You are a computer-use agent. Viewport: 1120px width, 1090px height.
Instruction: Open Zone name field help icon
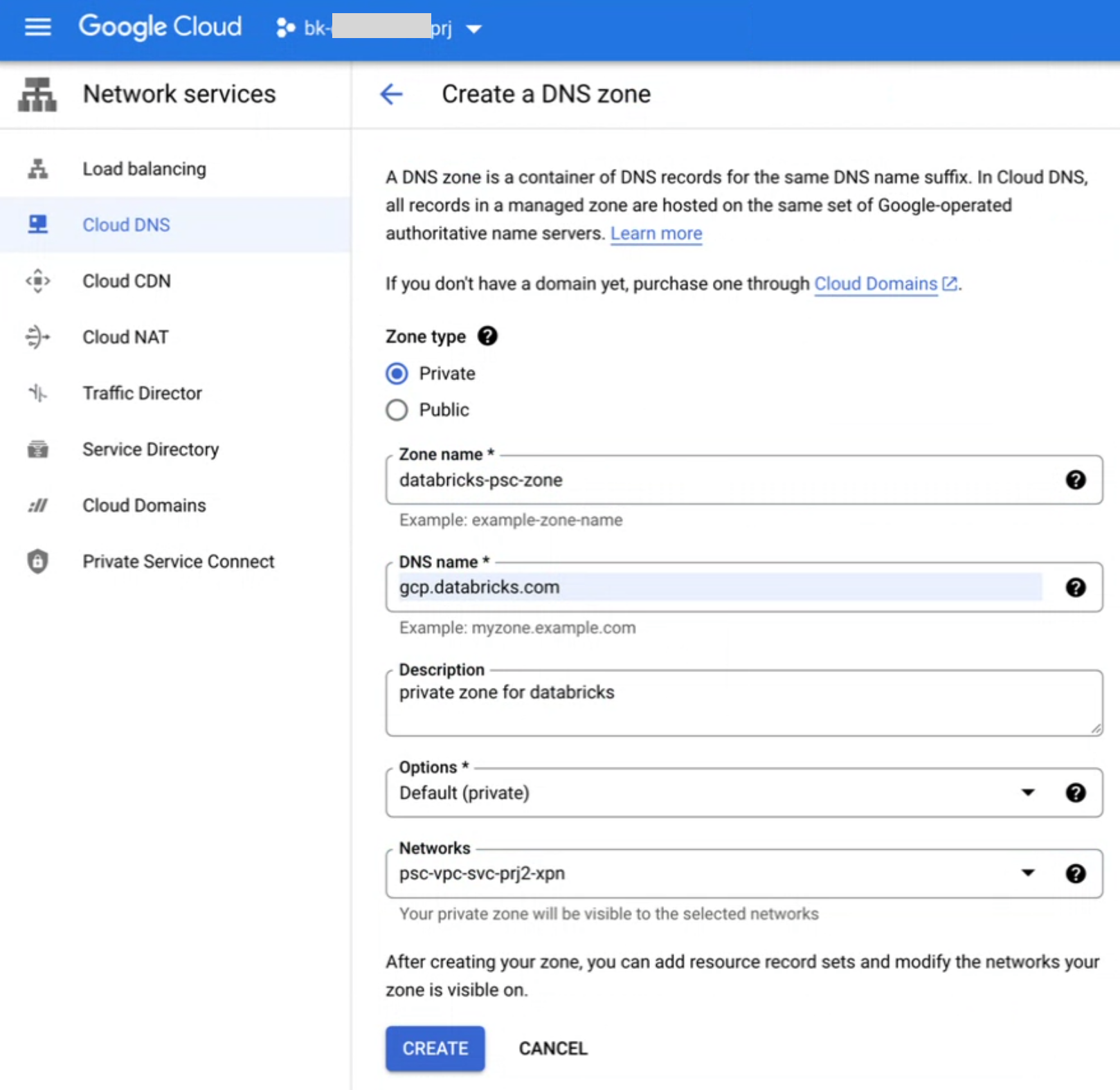1075,480
